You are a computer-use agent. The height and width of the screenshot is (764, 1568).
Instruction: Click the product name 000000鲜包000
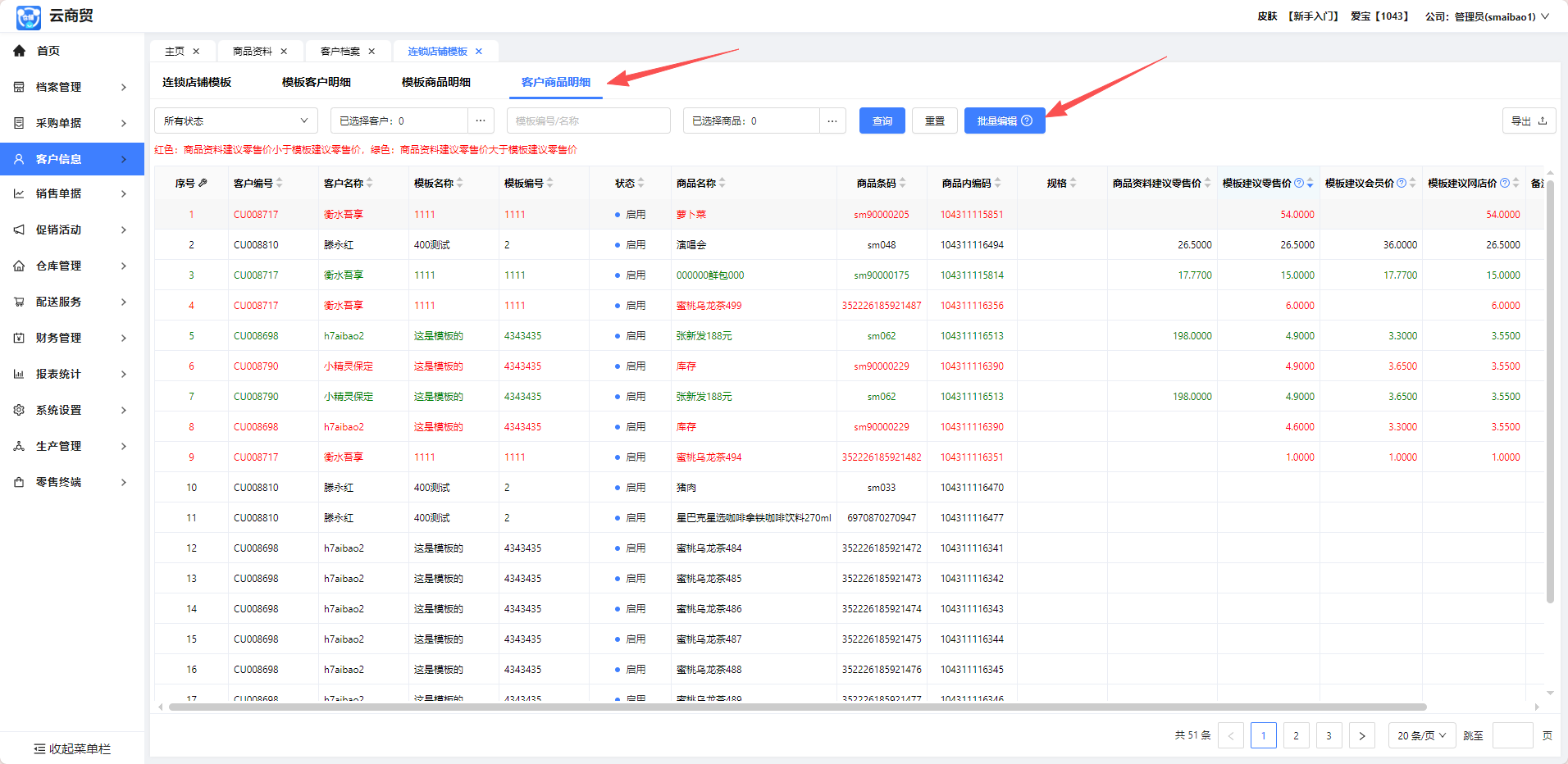pyautogui.click(x=710, y=275)
